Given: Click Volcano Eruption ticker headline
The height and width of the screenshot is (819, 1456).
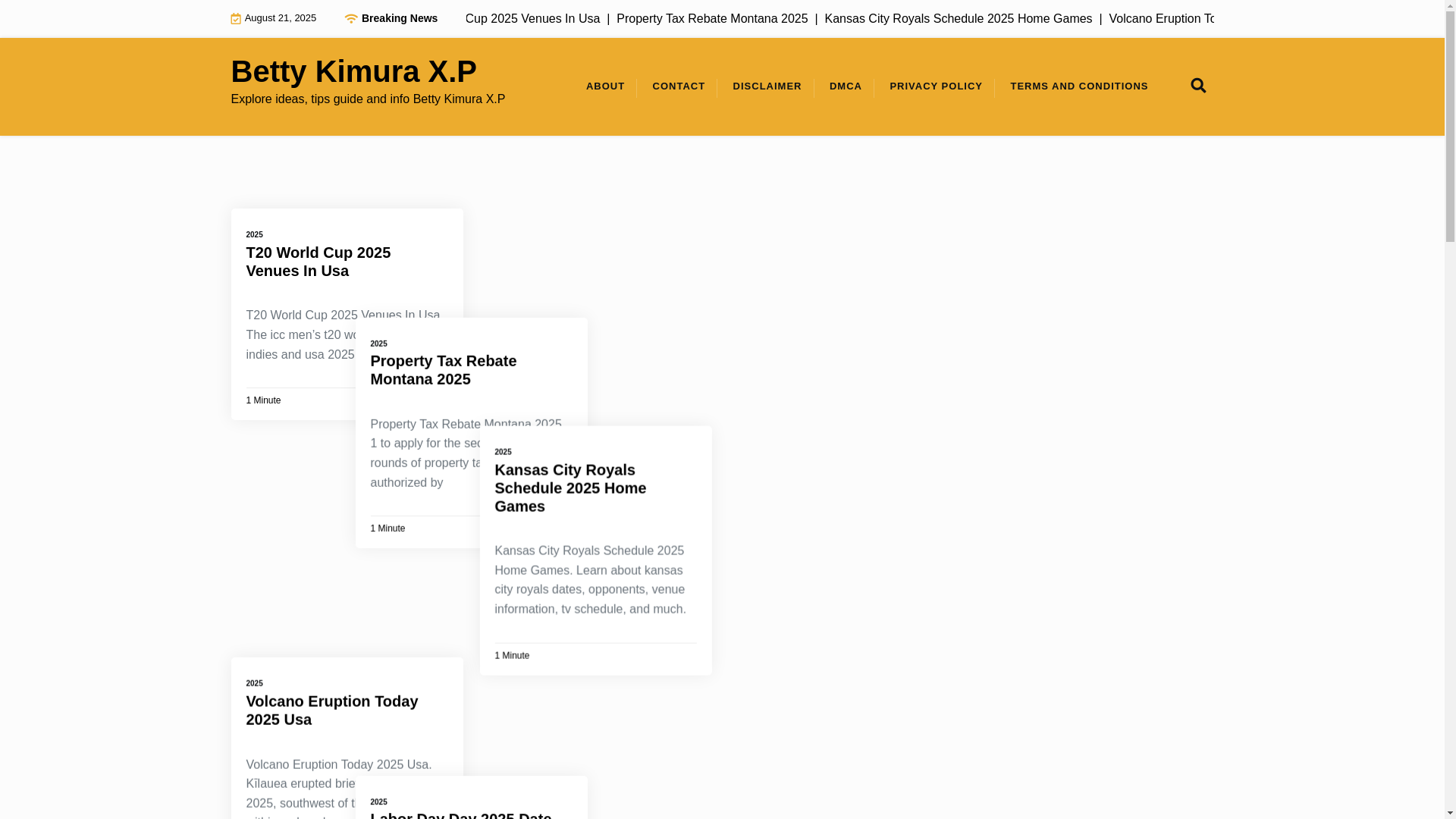Looking at the screenshot, I should click(1161, 19).
